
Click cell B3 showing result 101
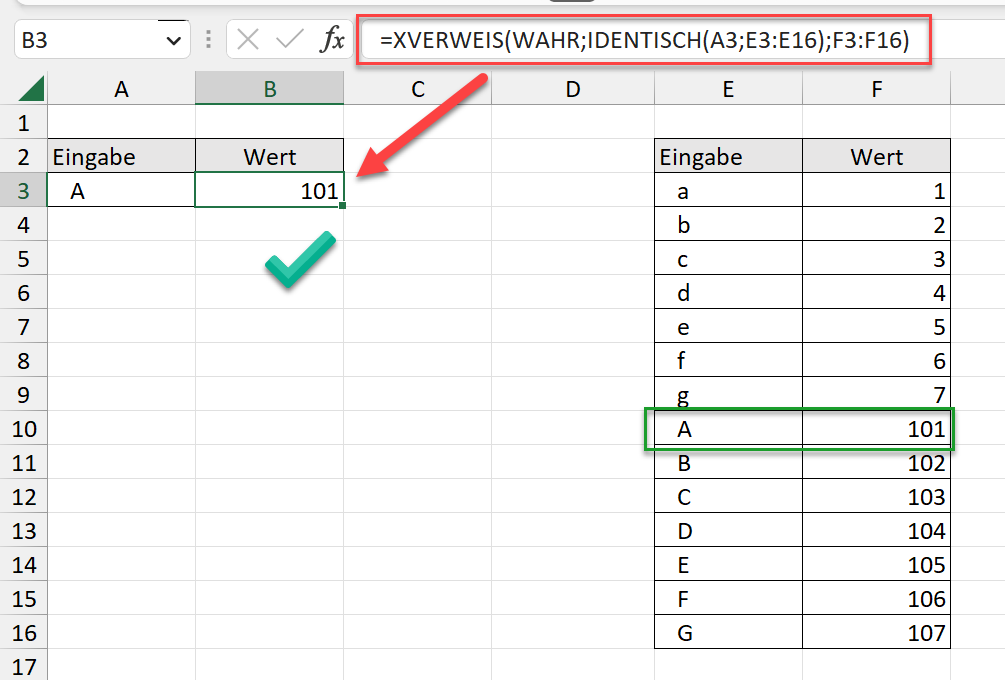(x=270, y=191)
